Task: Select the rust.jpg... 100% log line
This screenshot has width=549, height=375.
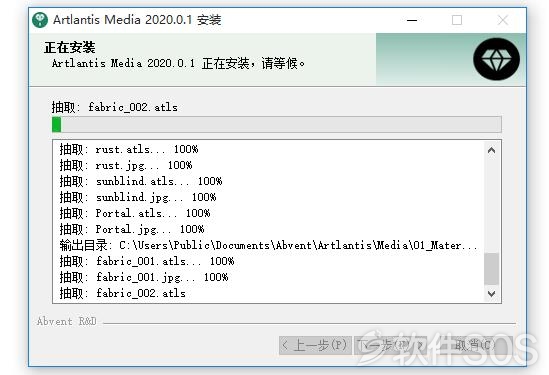Action: click(x=126, y=165)
